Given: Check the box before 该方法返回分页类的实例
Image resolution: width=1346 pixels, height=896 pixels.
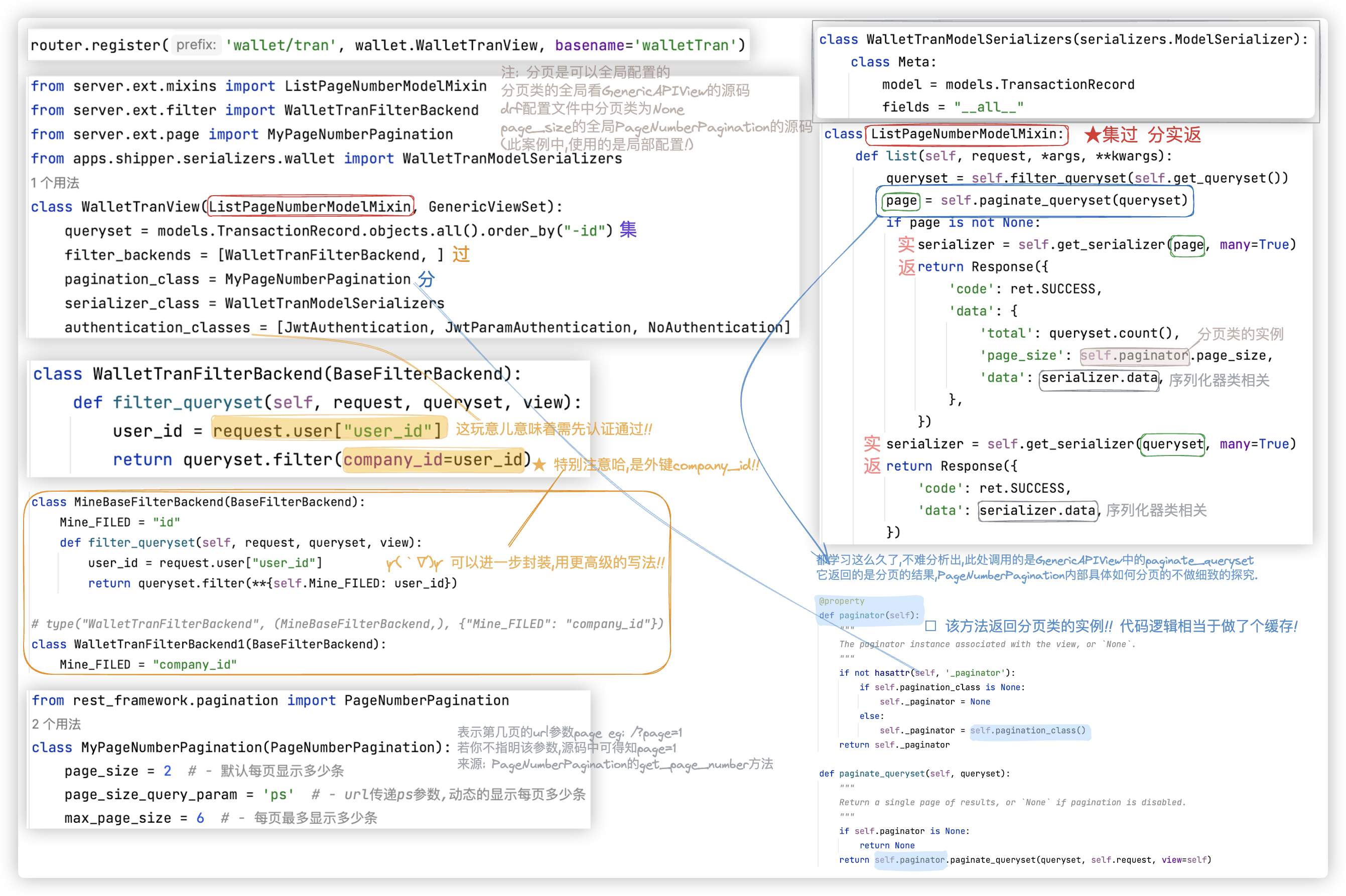Looking at the screenshot, I should 930,626.
